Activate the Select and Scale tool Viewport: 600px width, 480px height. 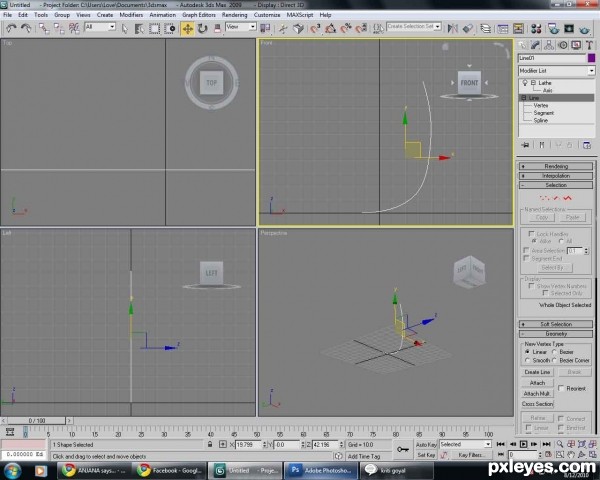(217, 29)
